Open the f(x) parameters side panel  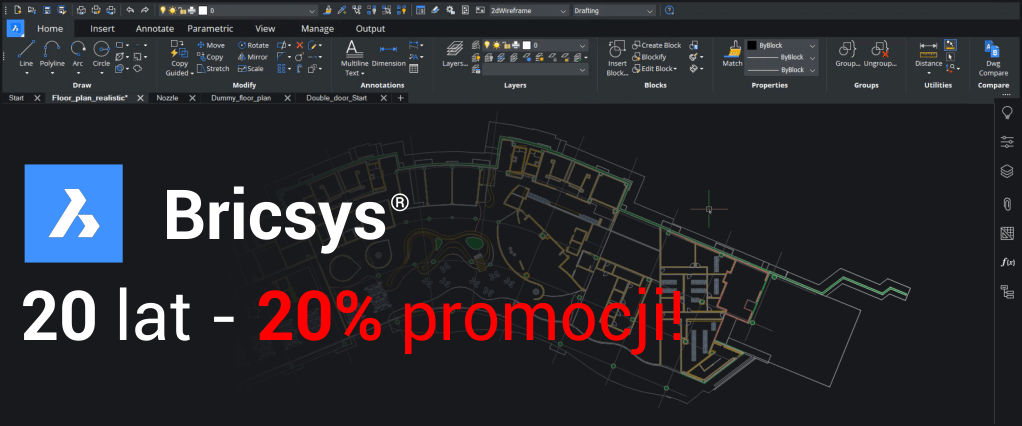tap(1007, 262)
